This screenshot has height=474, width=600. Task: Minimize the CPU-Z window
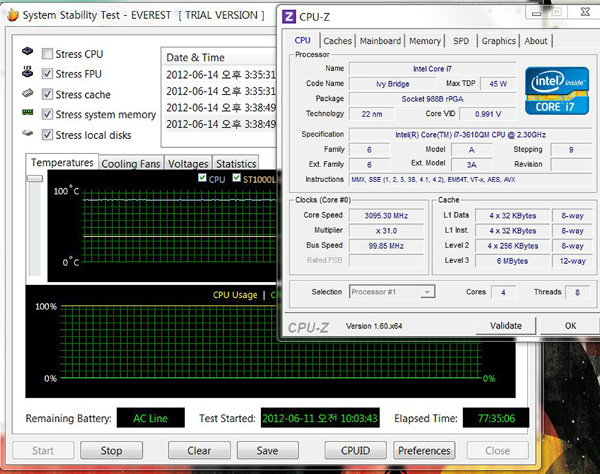point(536,13)
